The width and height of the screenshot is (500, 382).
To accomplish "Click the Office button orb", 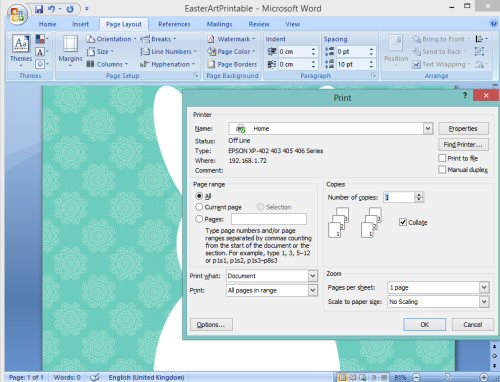I will (17, 14).
